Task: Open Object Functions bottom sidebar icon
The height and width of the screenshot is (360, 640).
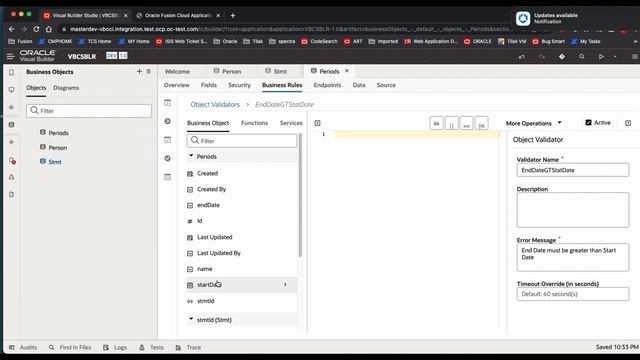Action: (167, 177)
